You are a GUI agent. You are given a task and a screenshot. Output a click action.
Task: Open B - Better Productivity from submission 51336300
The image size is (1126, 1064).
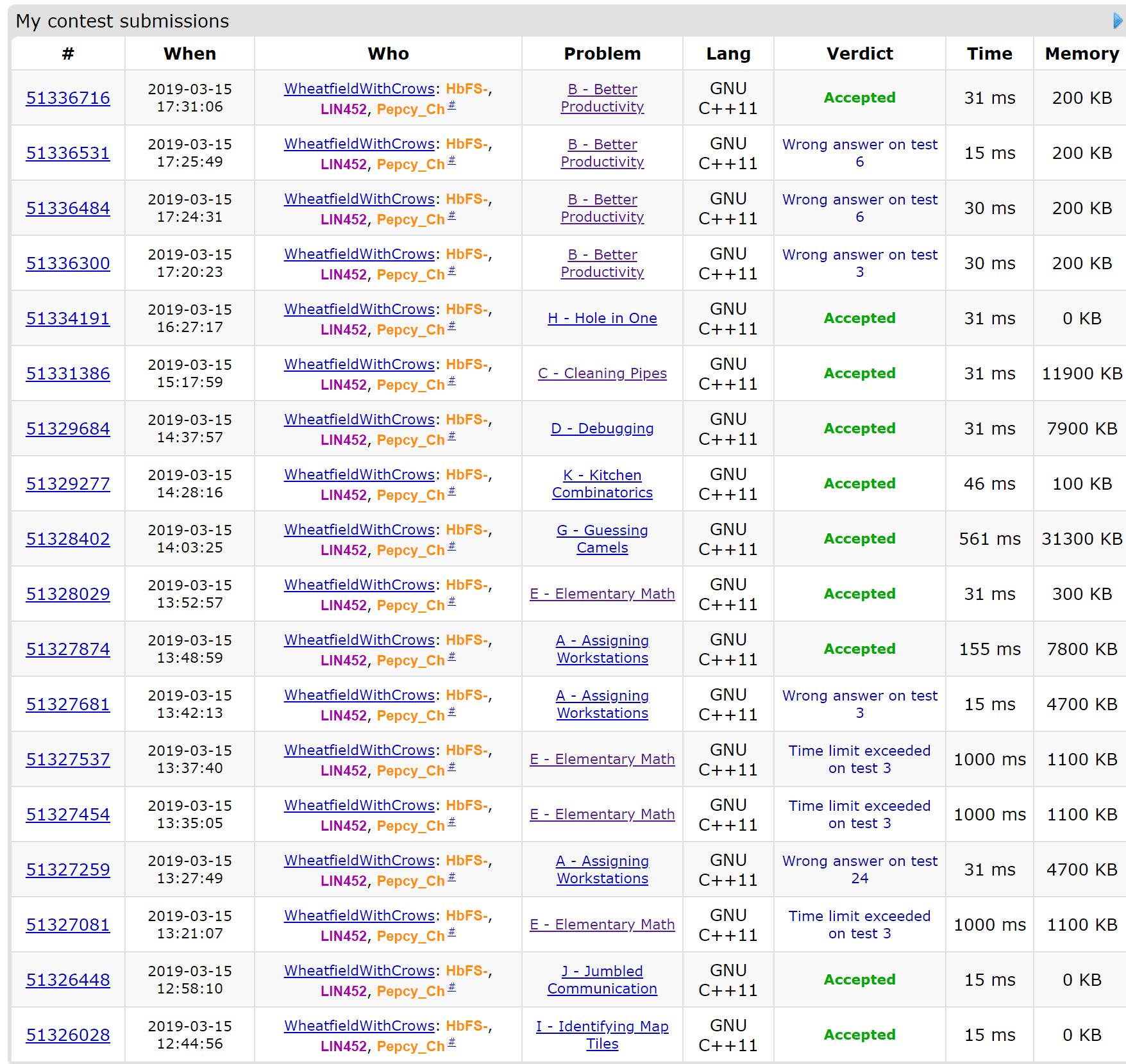click(x=602, y=263)
